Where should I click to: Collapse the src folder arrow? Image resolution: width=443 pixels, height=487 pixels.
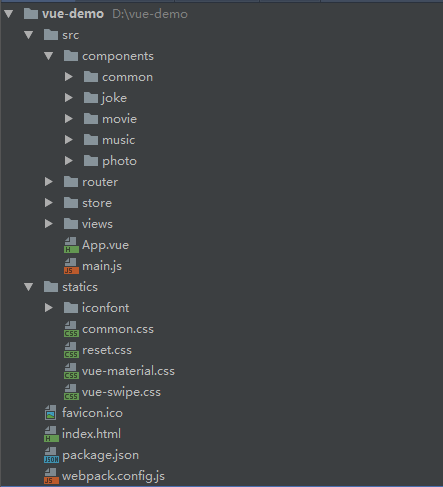pos(29,35)
